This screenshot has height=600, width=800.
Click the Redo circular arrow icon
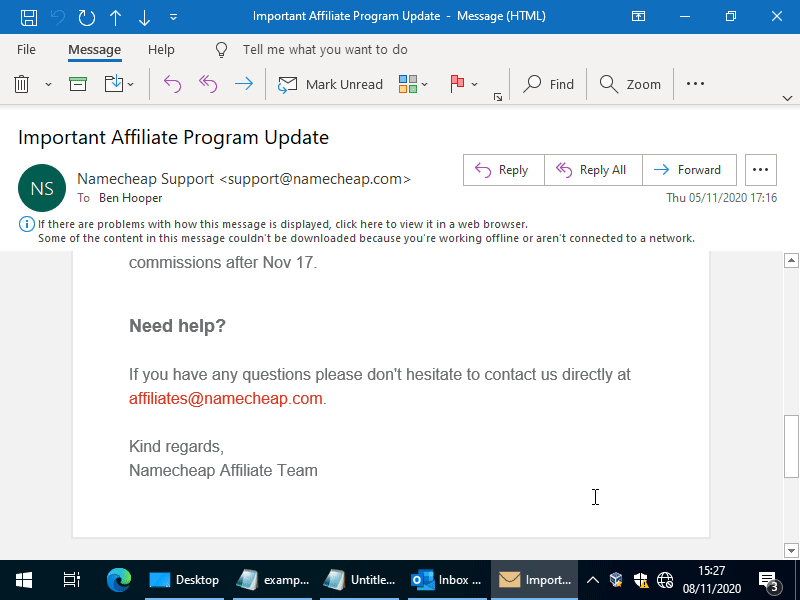tap(86, 17)
